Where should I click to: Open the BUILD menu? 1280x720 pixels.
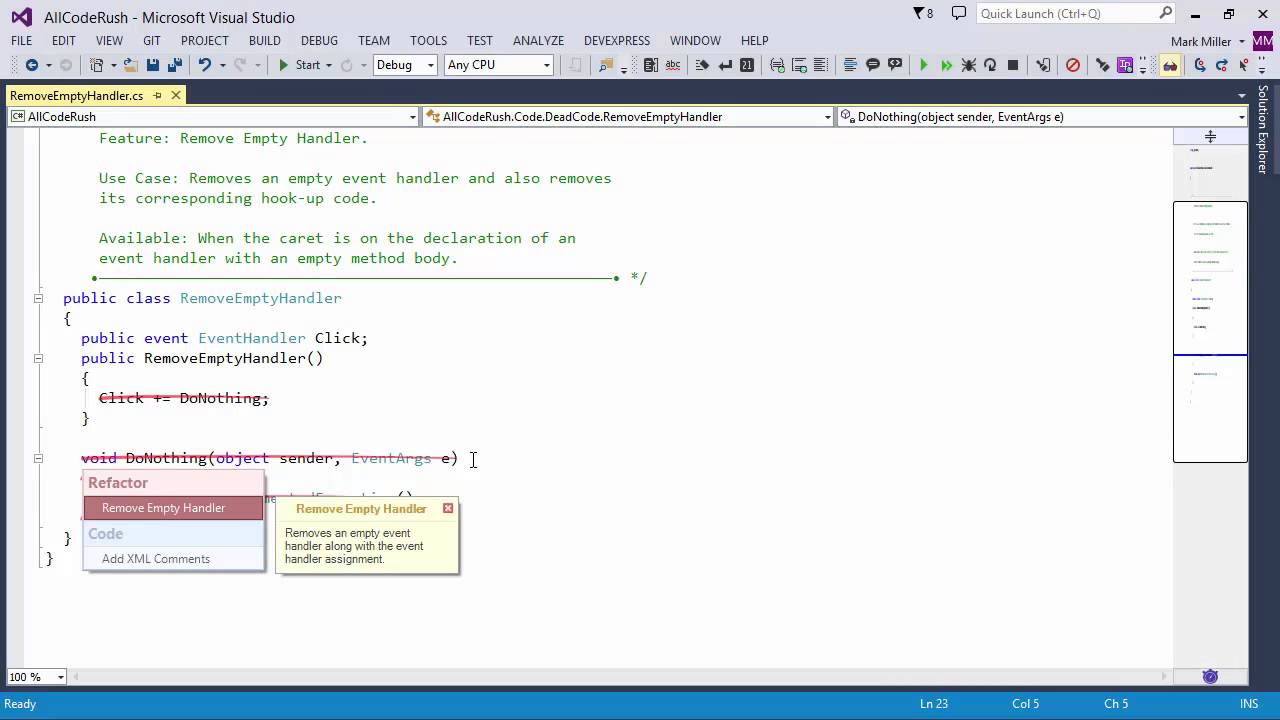coord(264,41)
